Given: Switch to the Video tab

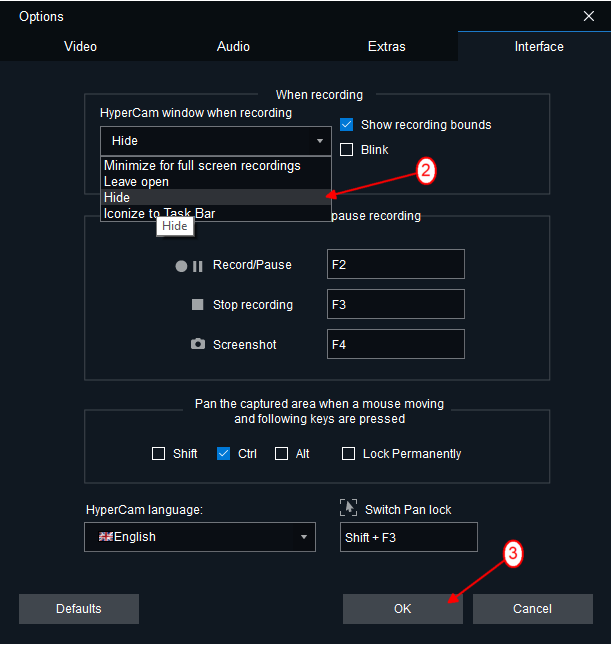Looking at the screenshot, I should tap(80, 46).
